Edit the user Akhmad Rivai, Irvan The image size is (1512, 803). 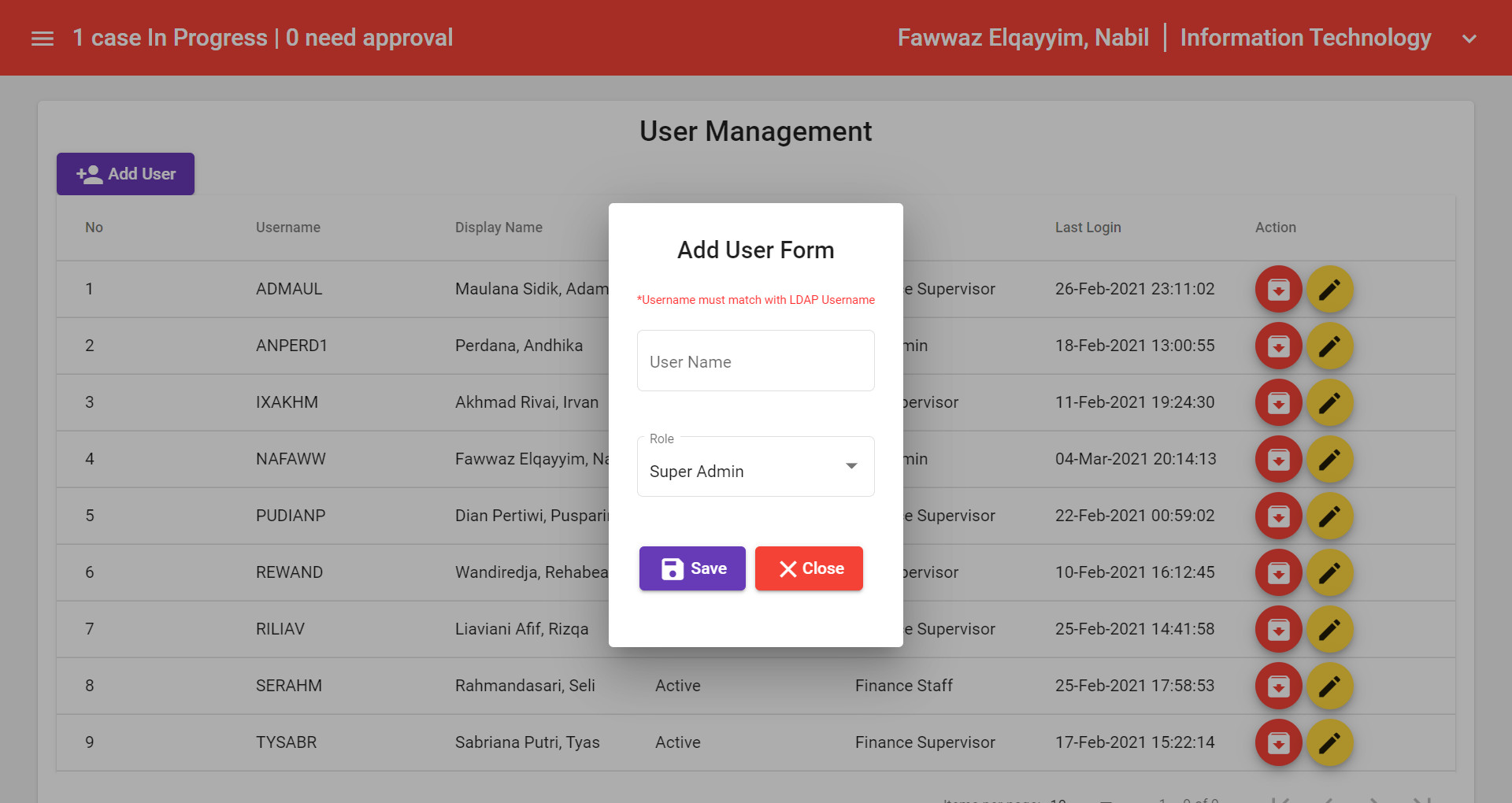pyautogui.click(x=1330, y=402)
